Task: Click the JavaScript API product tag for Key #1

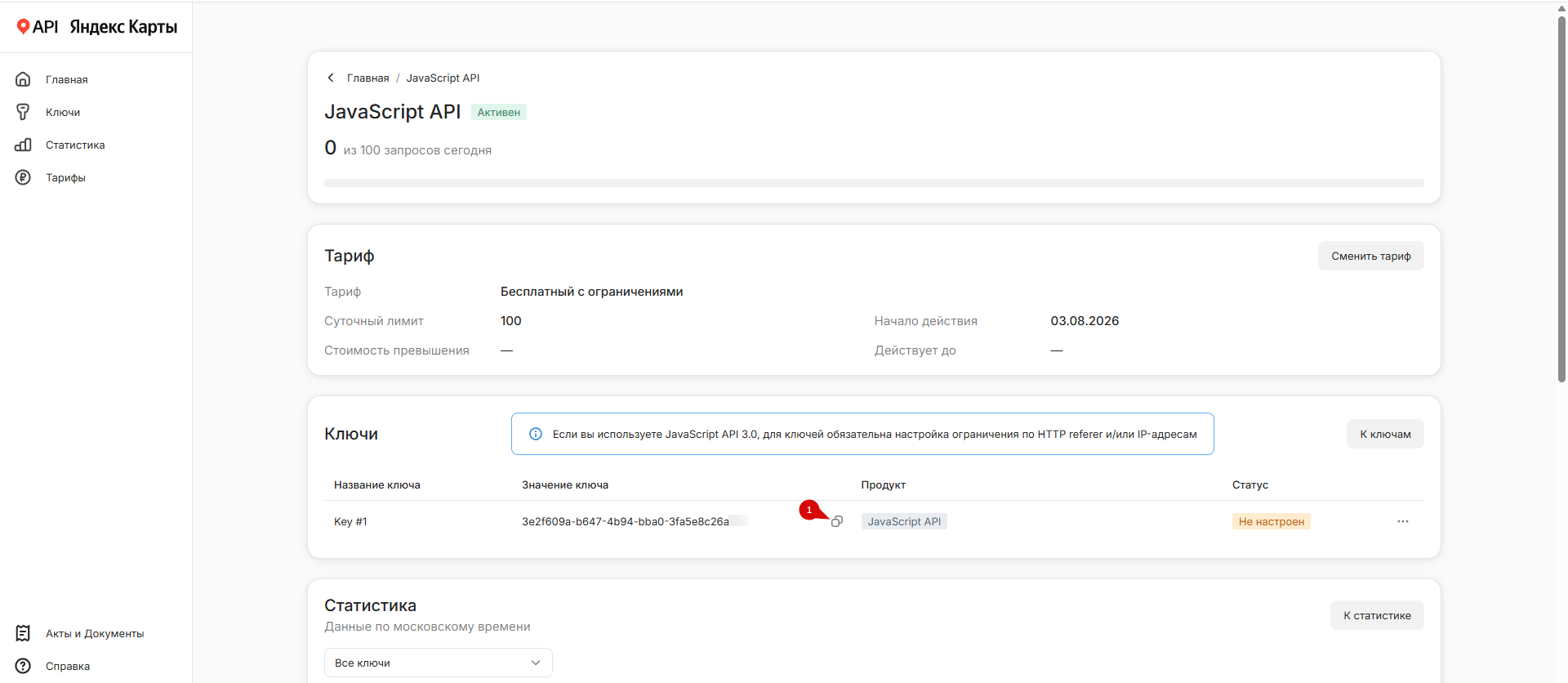Action: (904, 521)
